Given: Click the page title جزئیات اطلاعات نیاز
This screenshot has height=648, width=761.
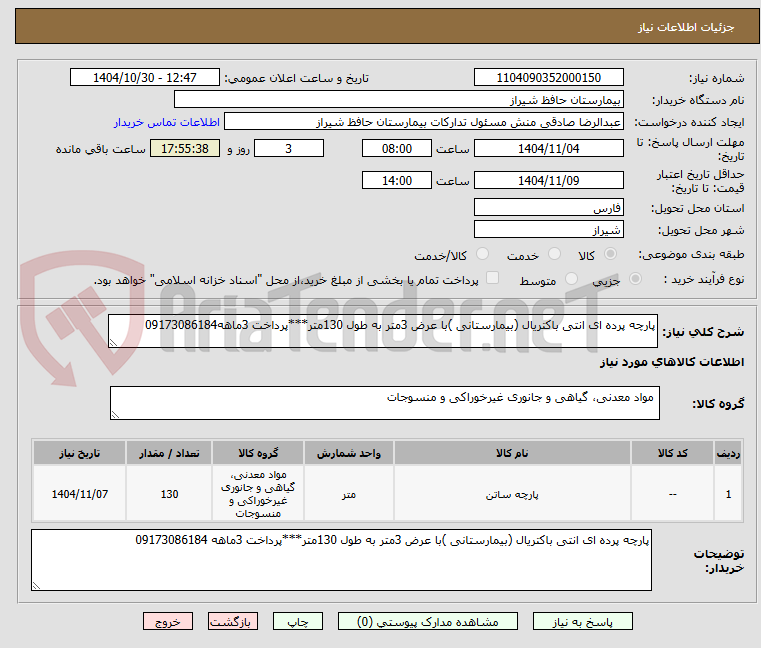Looking at the screenshot, I should coord(686,27).
